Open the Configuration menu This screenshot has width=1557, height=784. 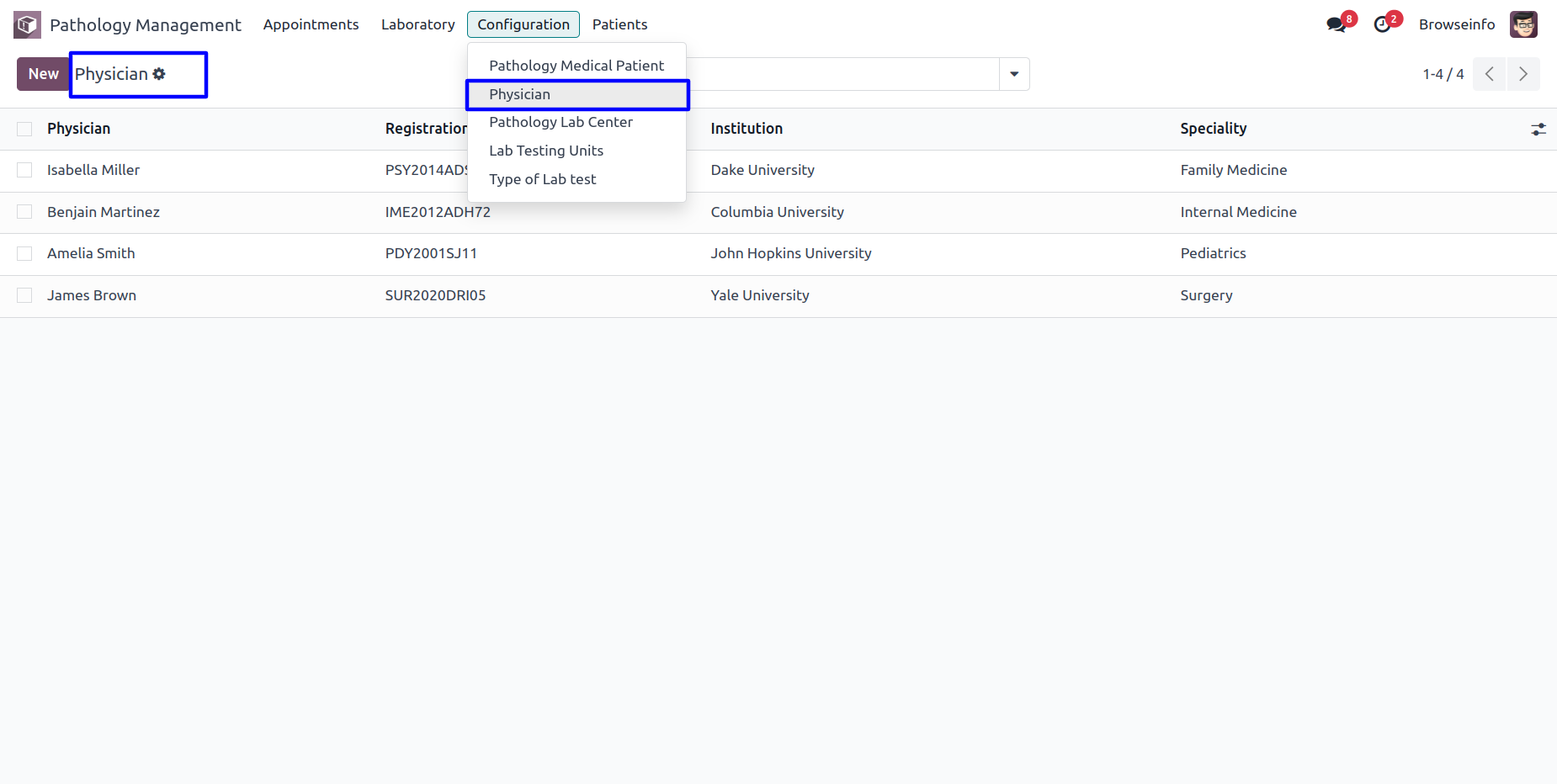(523, 24)
